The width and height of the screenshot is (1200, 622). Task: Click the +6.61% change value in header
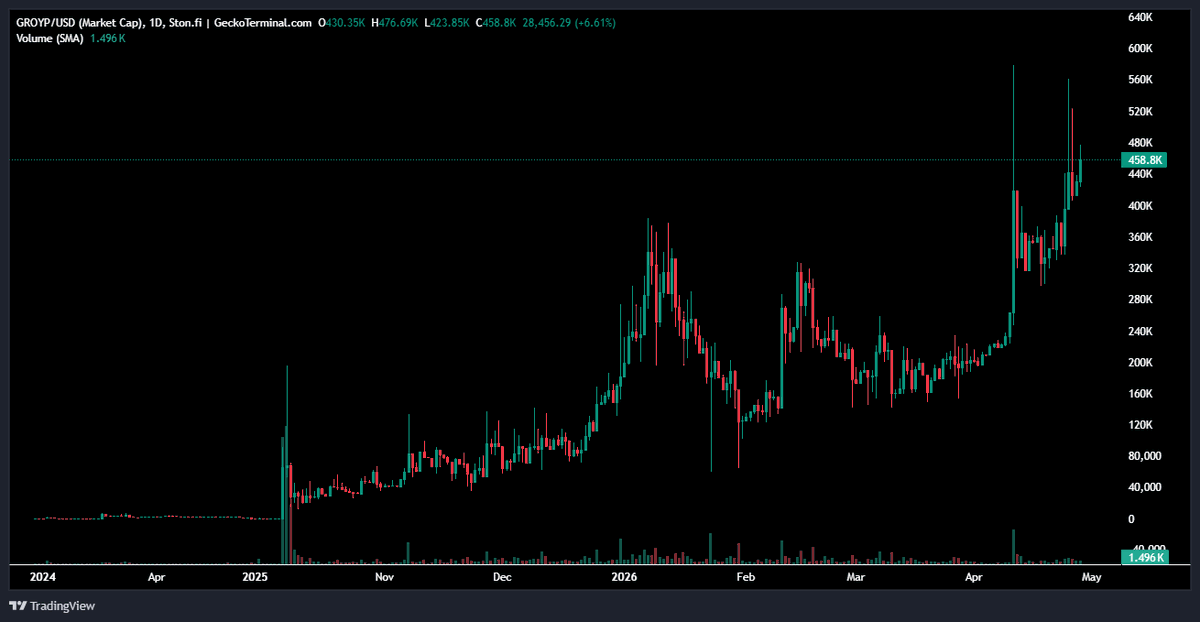coord(594,22)
